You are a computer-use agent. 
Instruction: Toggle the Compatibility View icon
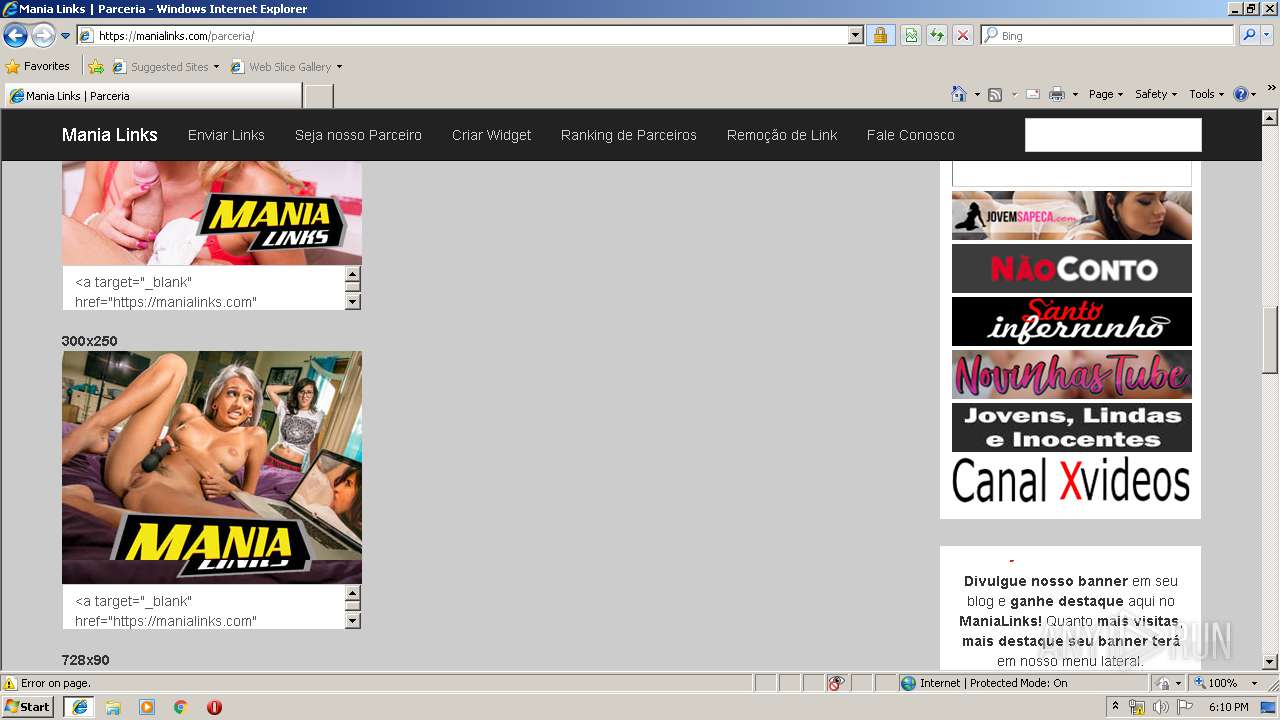click(x=911, y=36)
